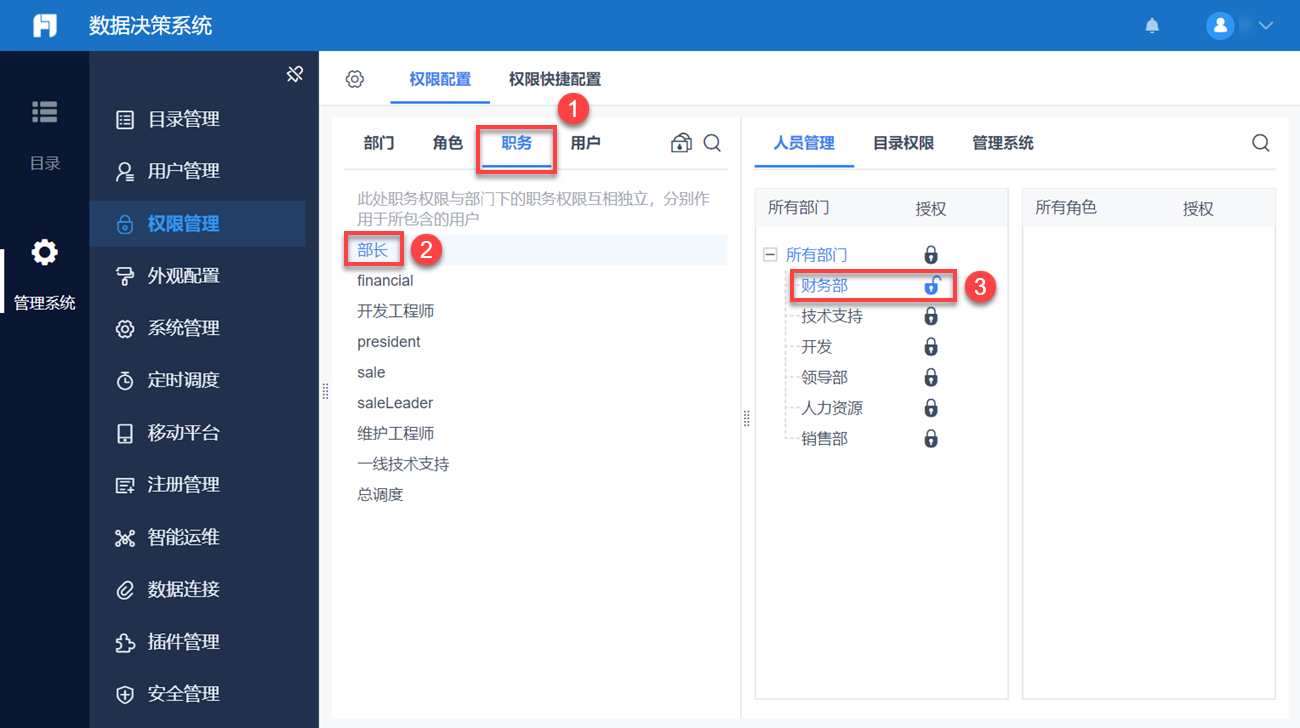Switch to 权限配置 tab
This screenshot has height=728, width=1300.
tap(440, 79)
